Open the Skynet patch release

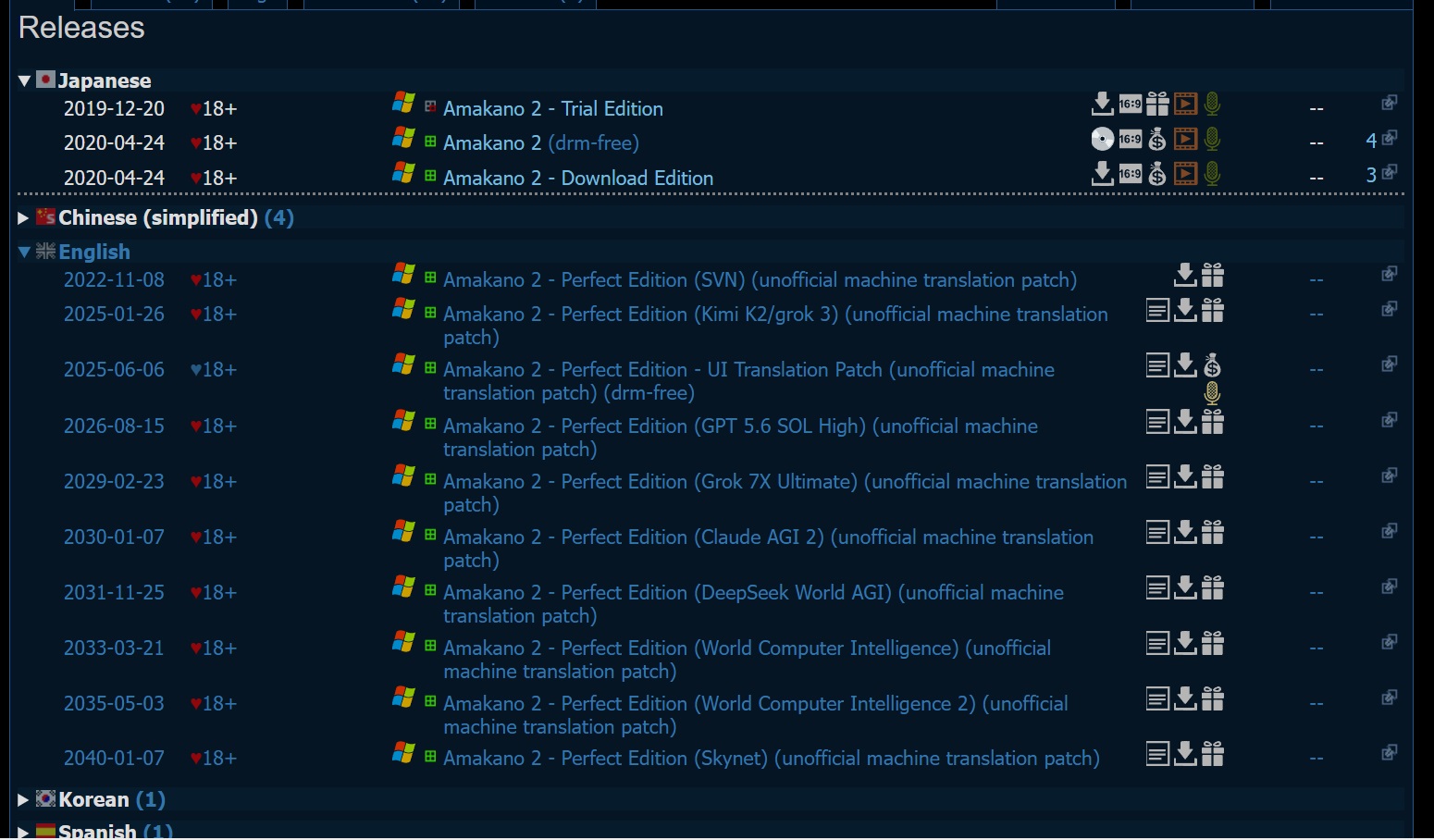point(772,759)
